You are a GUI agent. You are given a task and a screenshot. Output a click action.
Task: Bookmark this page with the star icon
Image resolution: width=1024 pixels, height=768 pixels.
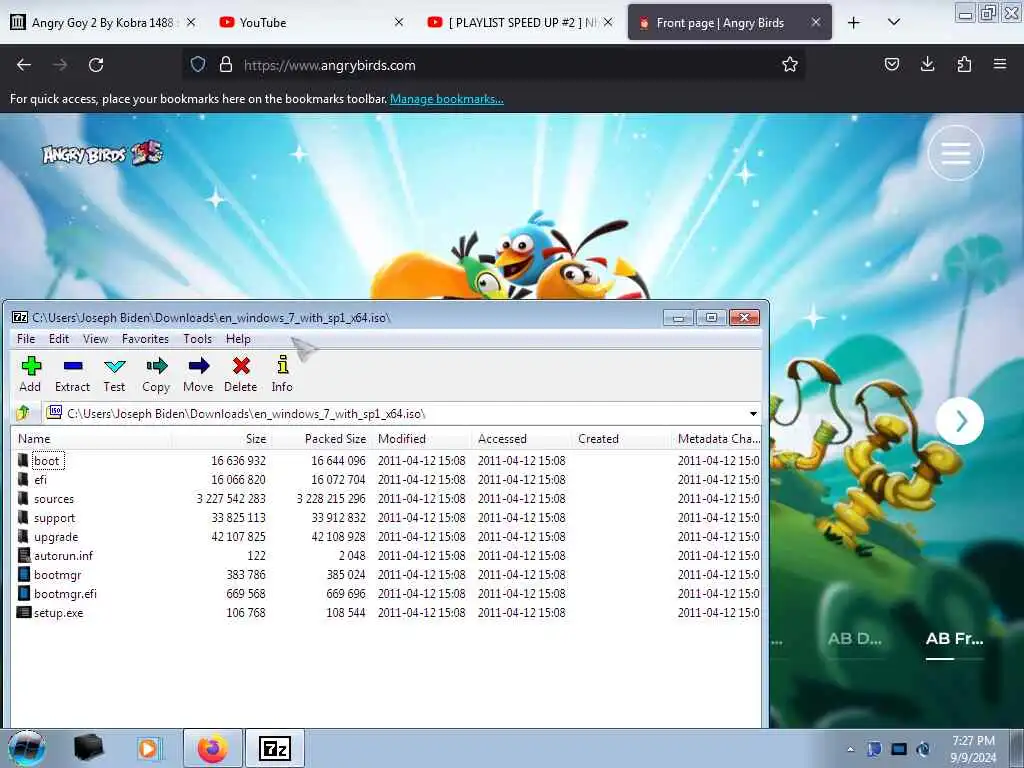click(790, 65)
